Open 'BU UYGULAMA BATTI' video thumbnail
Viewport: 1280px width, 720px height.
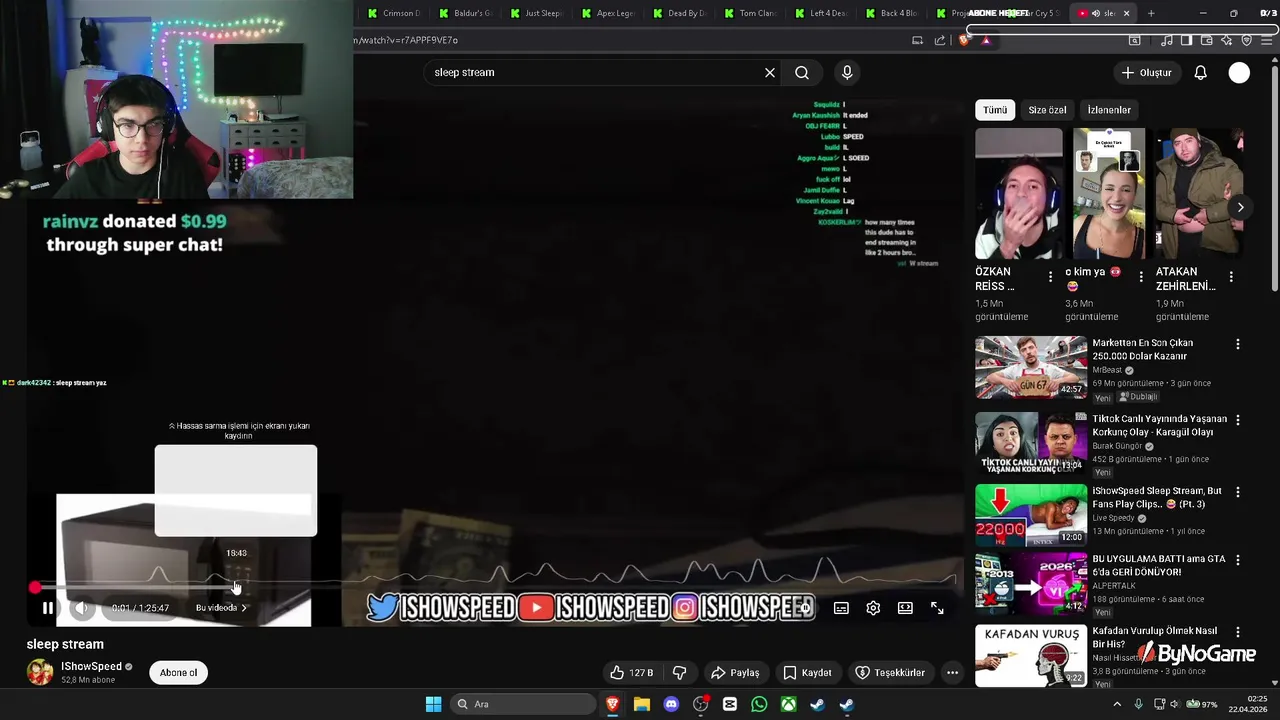tap(1031, 582)
